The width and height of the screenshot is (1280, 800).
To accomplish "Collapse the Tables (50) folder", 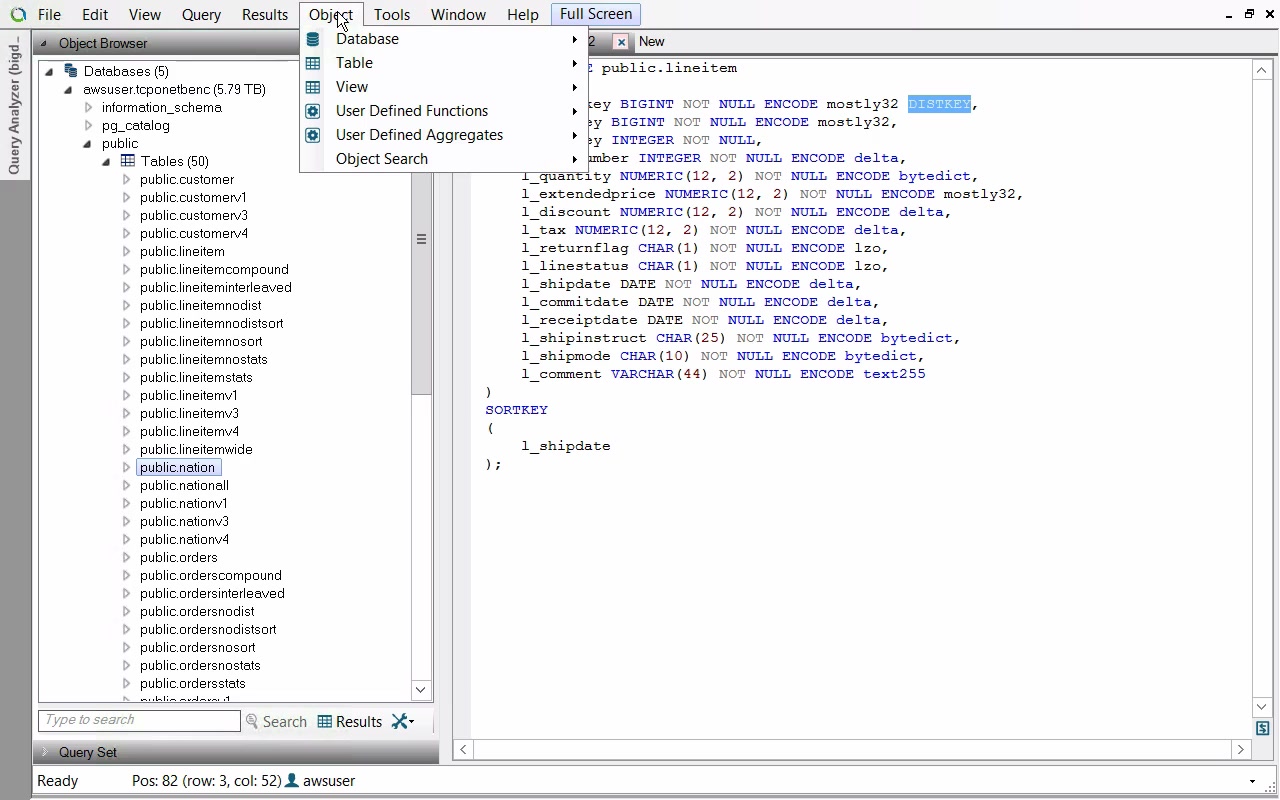I will (x=106, y=162).
